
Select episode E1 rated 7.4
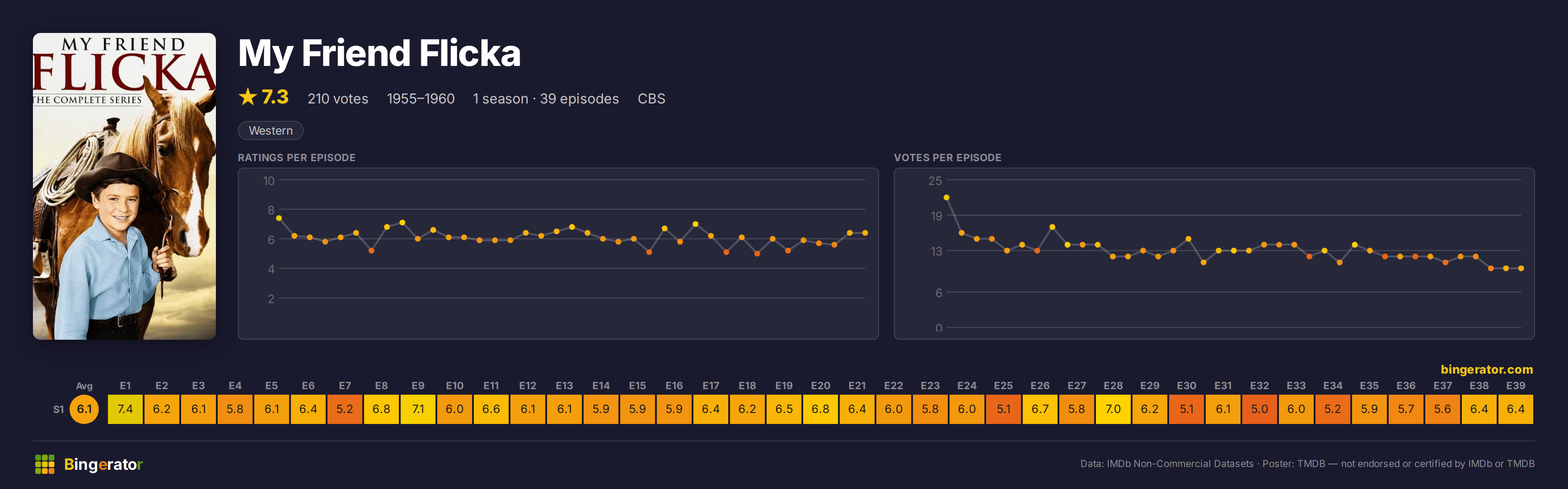(x=125, y=408)
